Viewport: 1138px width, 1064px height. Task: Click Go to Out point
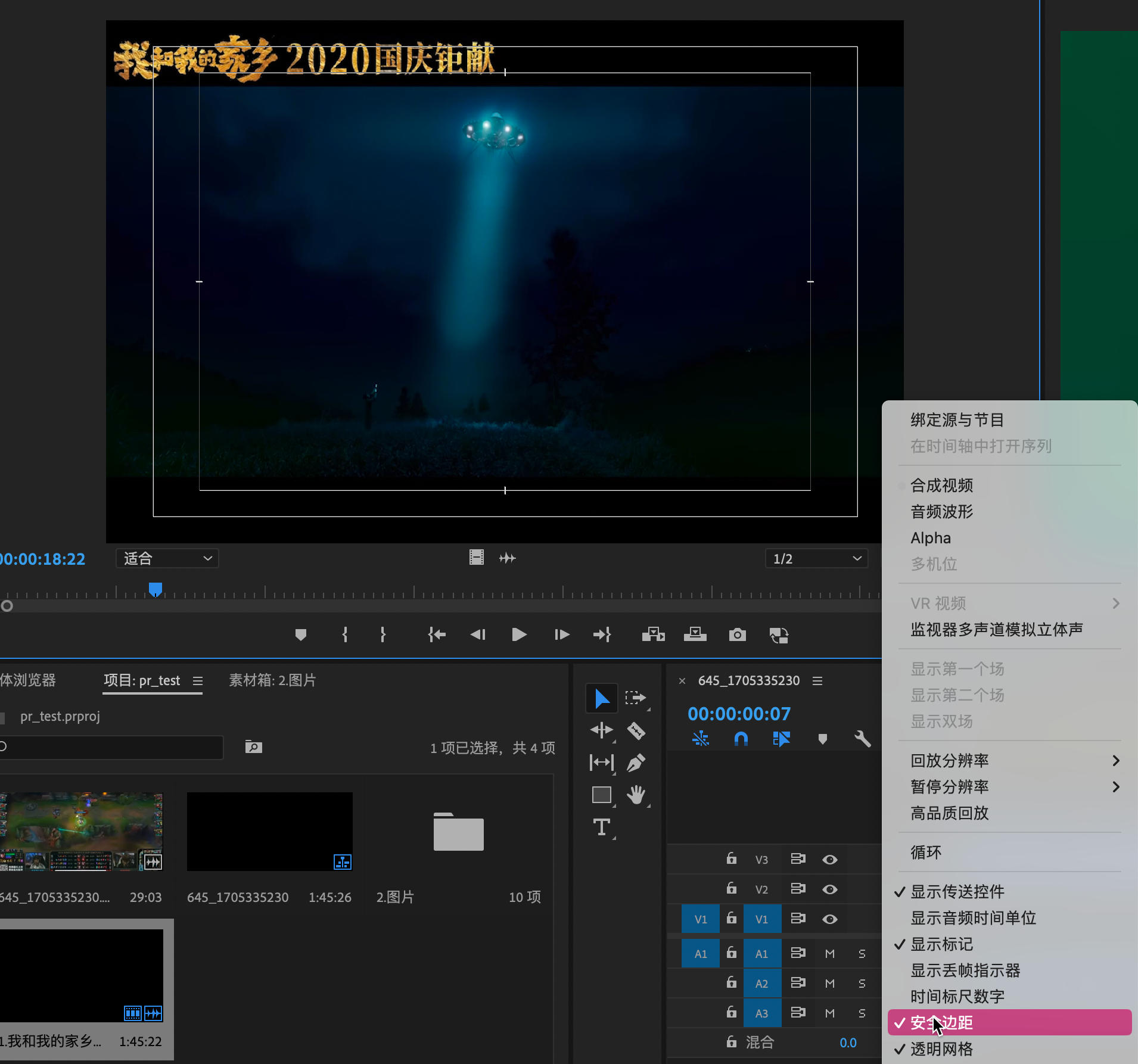(x=602, y=635)
